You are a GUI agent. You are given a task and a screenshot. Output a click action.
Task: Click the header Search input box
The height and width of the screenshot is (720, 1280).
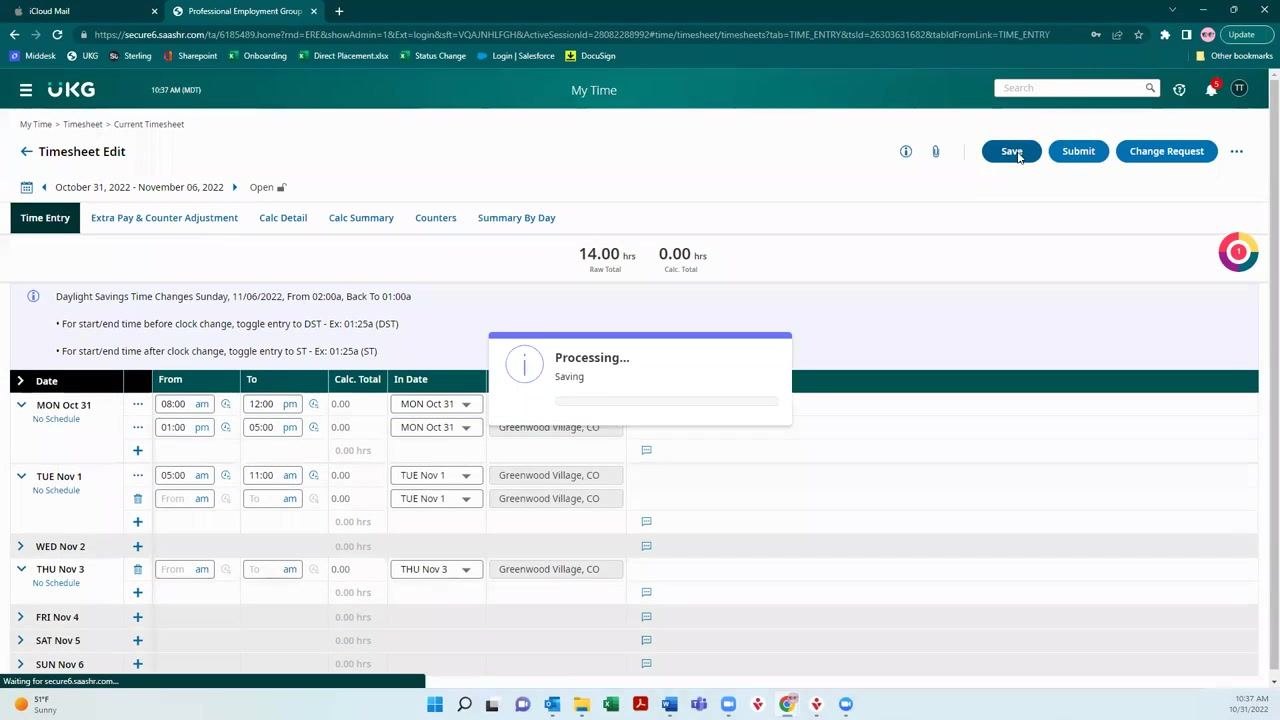click(1070, 88)
